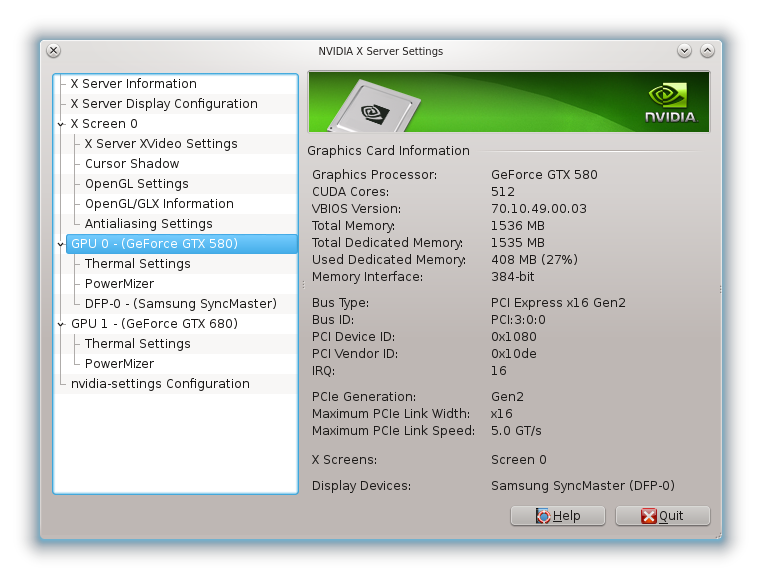Screen dimensions: 762x579
Task: Click the NVIDIA logo in the banner
Action: click(671, 103)
